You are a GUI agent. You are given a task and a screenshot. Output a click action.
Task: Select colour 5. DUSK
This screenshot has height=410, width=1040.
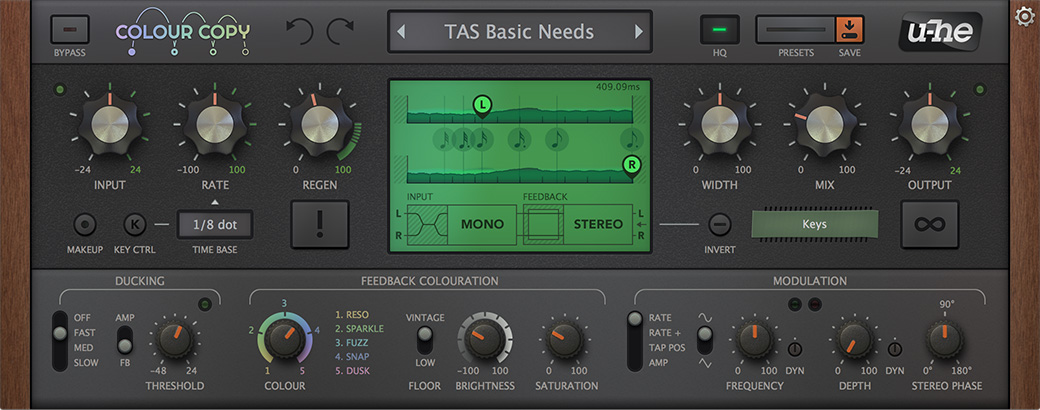pyautogui.click(x=352, y=371)
